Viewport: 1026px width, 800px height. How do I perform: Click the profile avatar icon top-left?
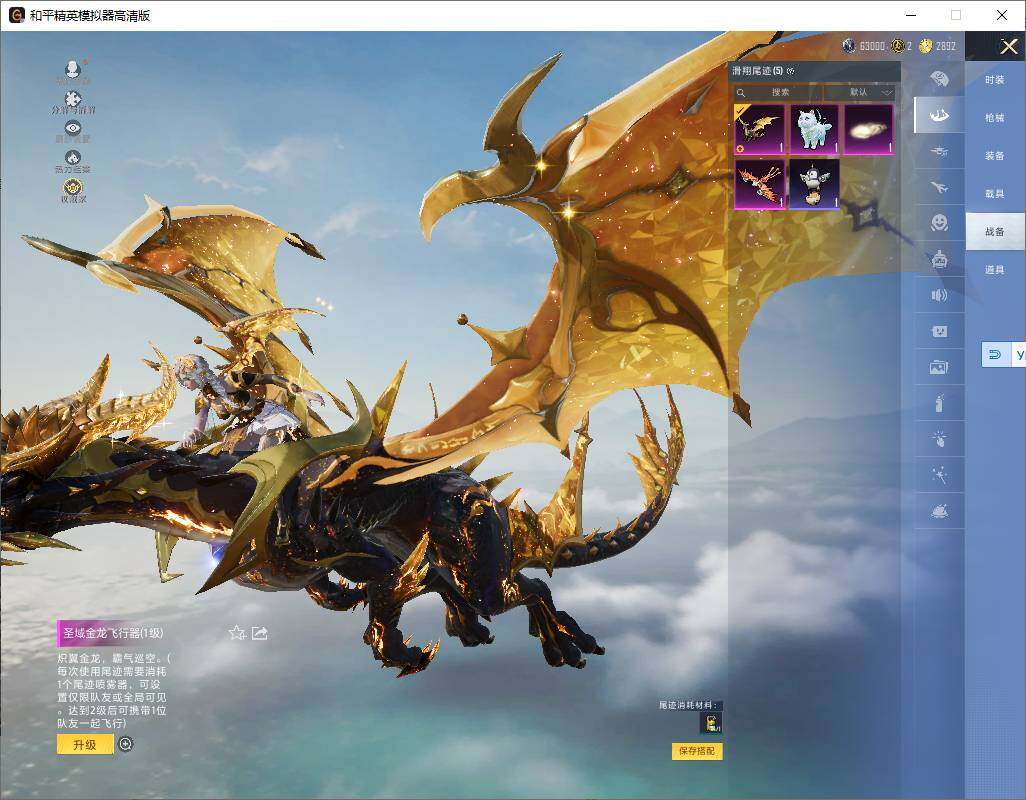click(73, 69)
